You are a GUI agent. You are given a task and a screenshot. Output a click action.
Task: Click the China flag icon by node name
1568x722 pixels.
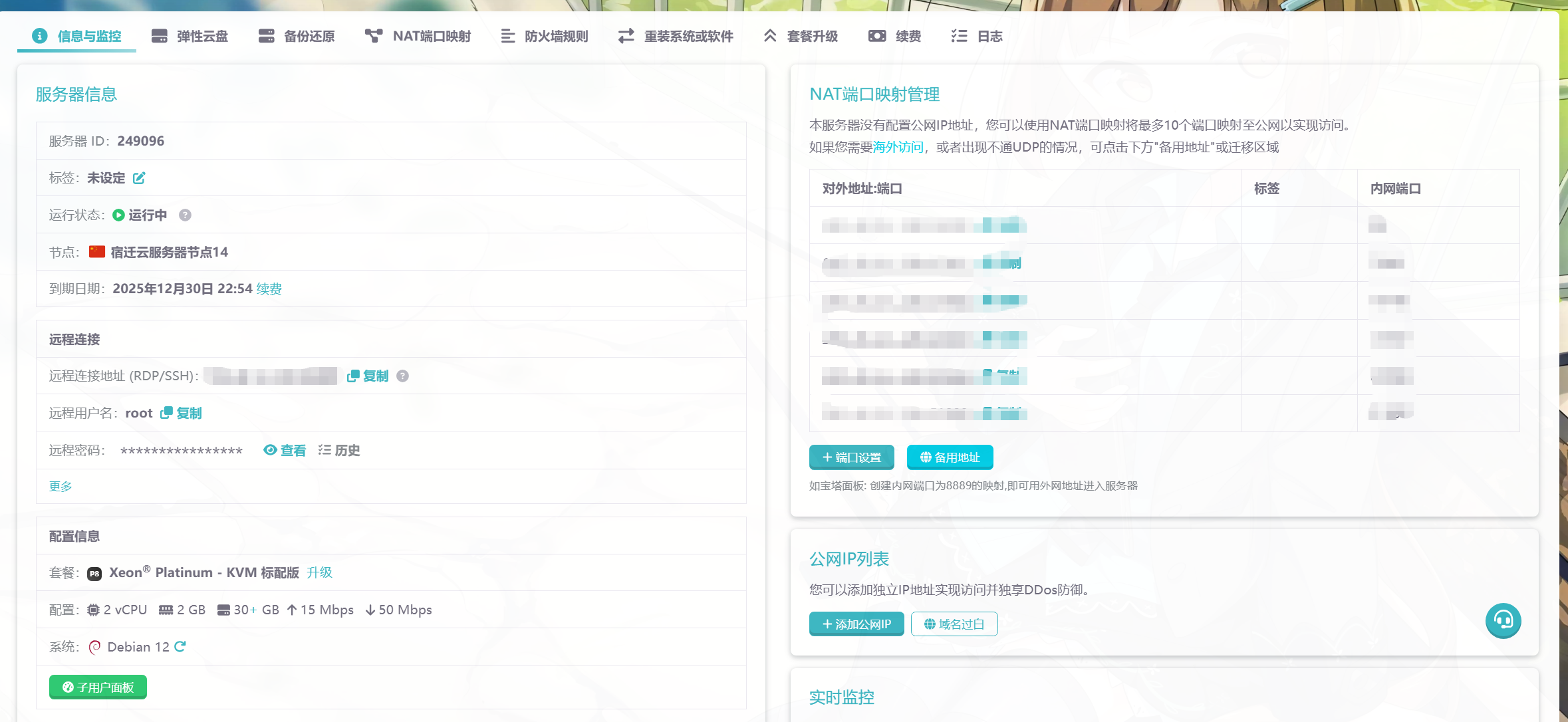point(97,251)
